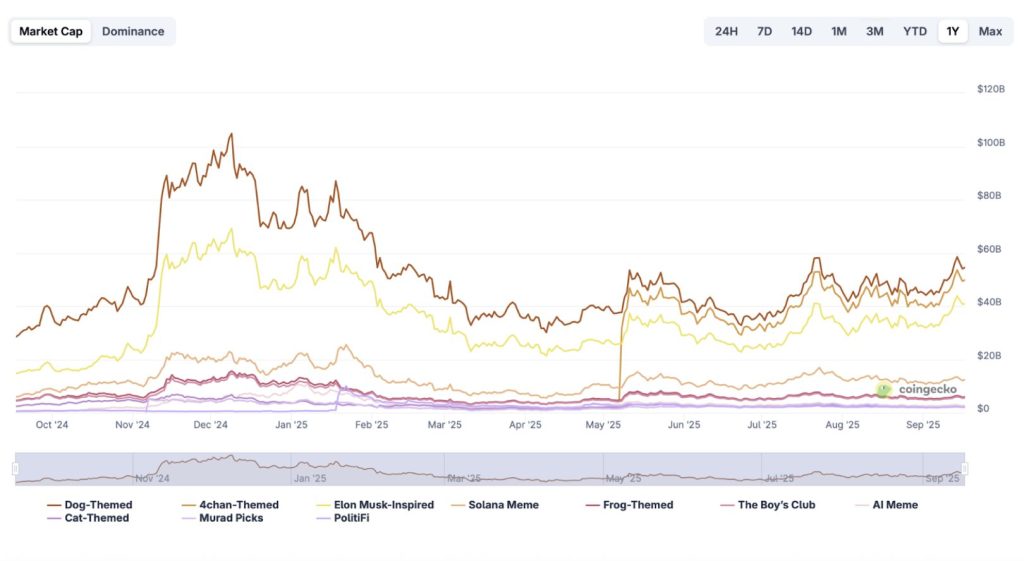This screenshot has height=561, width=1024.
Task: Click the right handle of the range navigator
Action: (x=964, y=469)
